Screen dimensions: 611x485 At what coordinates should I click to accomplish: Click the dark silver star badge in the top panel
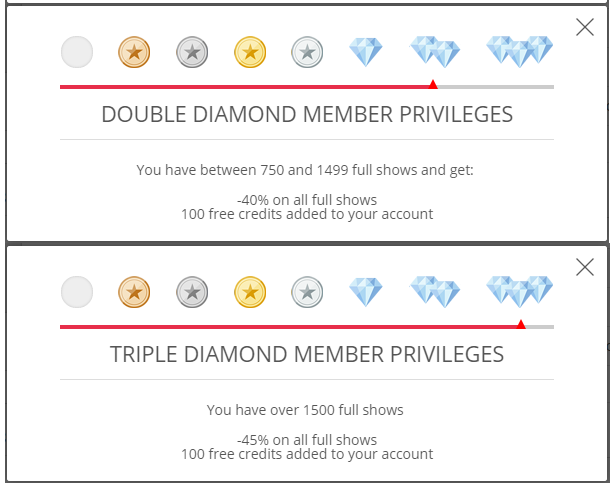pos(192,51)
